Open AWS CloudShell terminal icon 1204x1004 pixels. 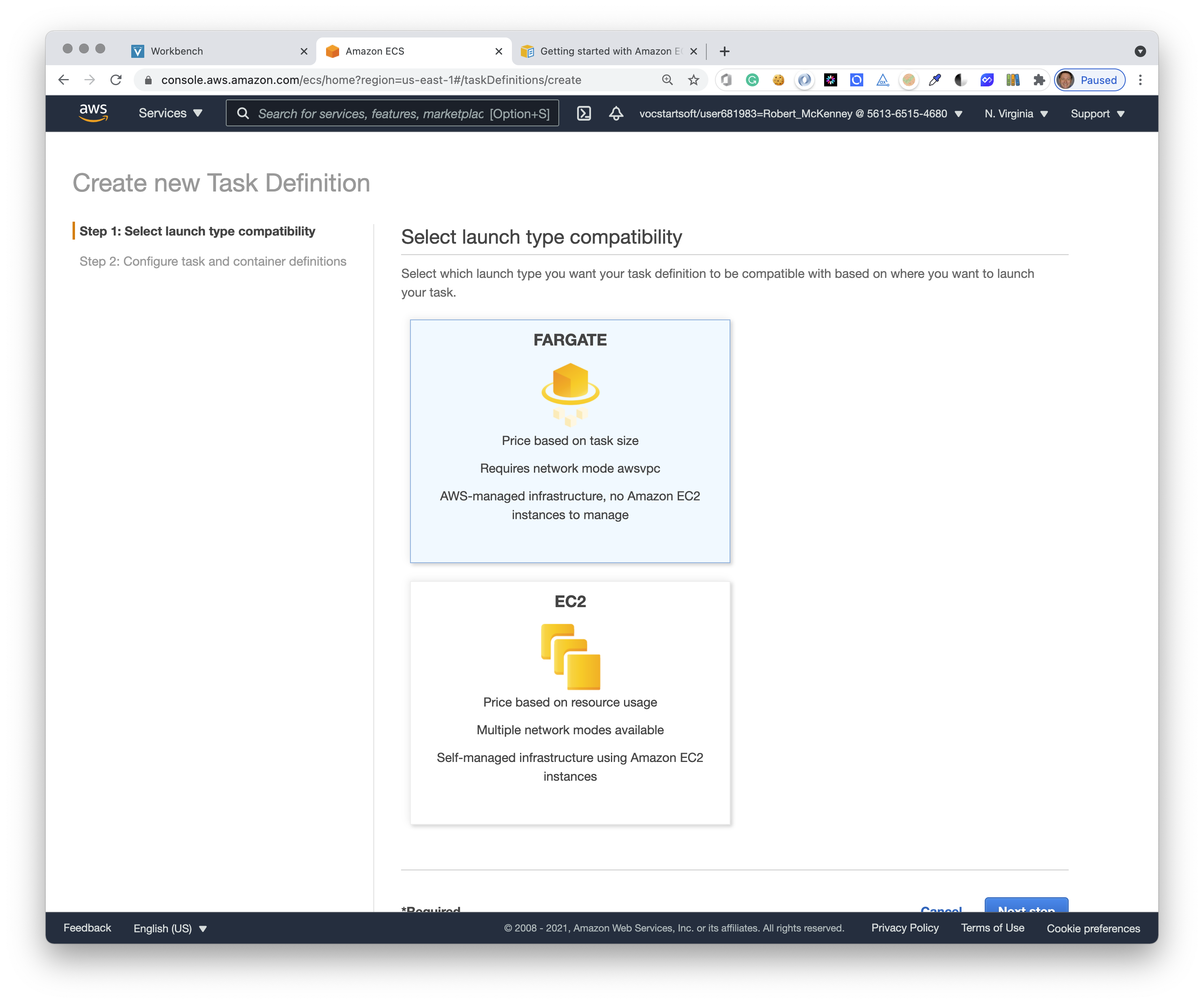click(584, 113)
